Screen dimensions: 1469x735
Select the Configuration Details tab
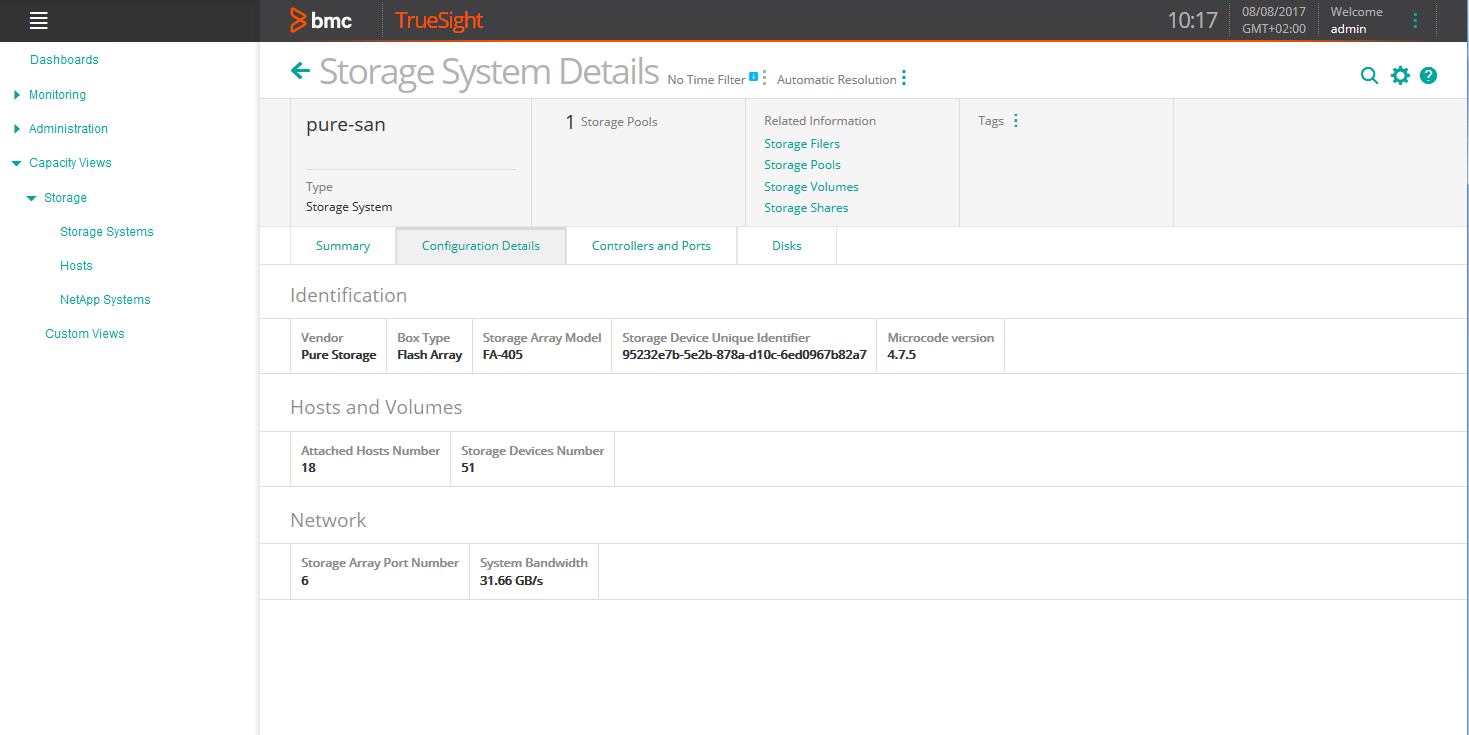pyautogui.click(x=481, y=246)
